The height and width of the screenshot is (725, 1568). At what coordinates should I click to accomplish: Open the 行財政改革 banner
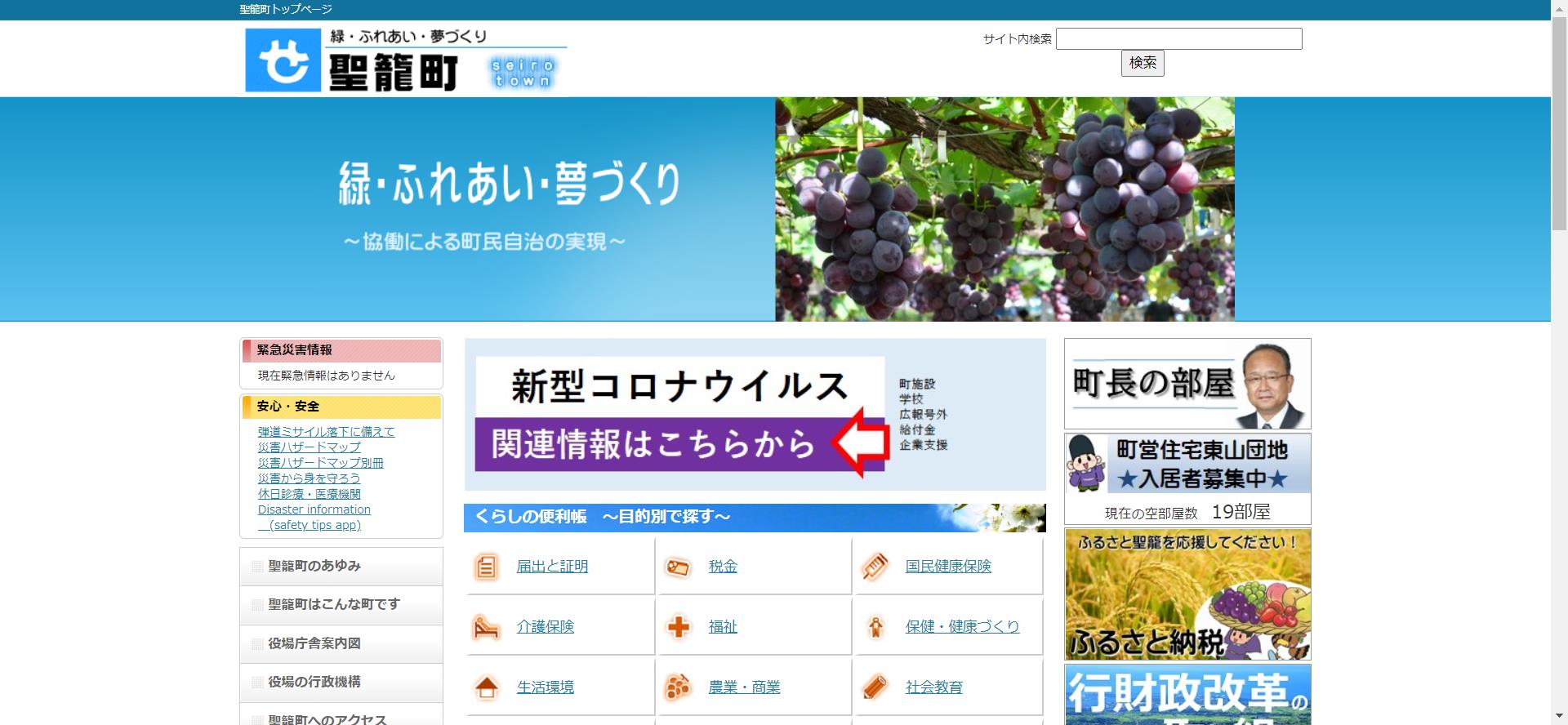1187,695
